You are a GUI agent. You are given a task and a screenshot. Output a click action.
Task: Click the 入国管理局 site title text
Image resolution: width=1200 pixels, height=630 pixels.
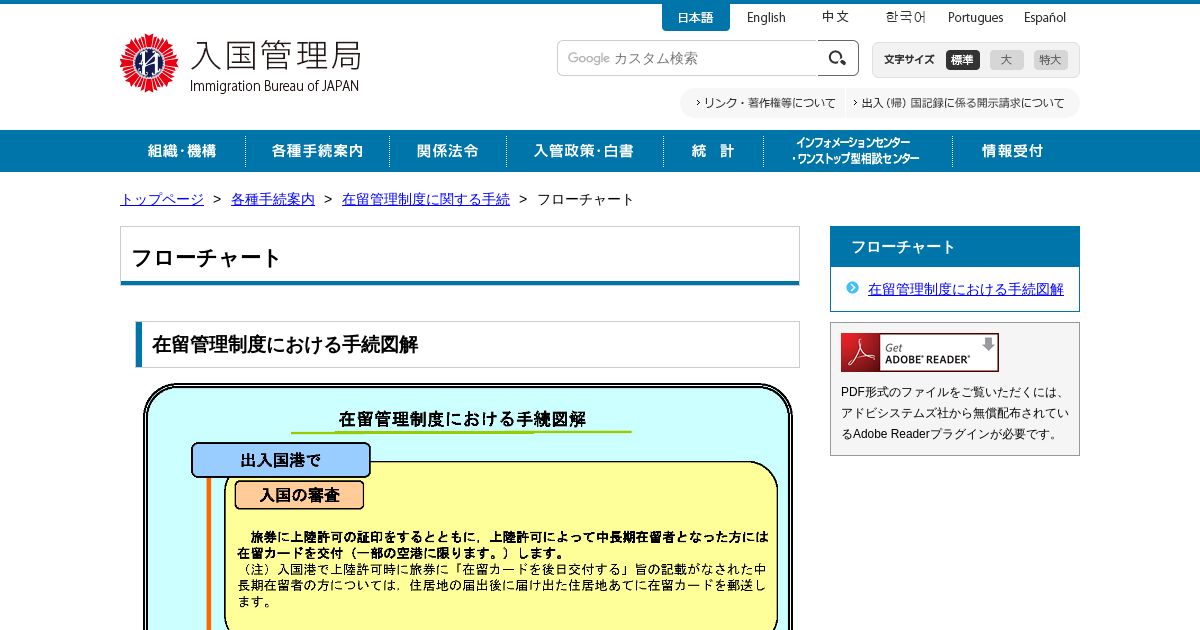276,55
